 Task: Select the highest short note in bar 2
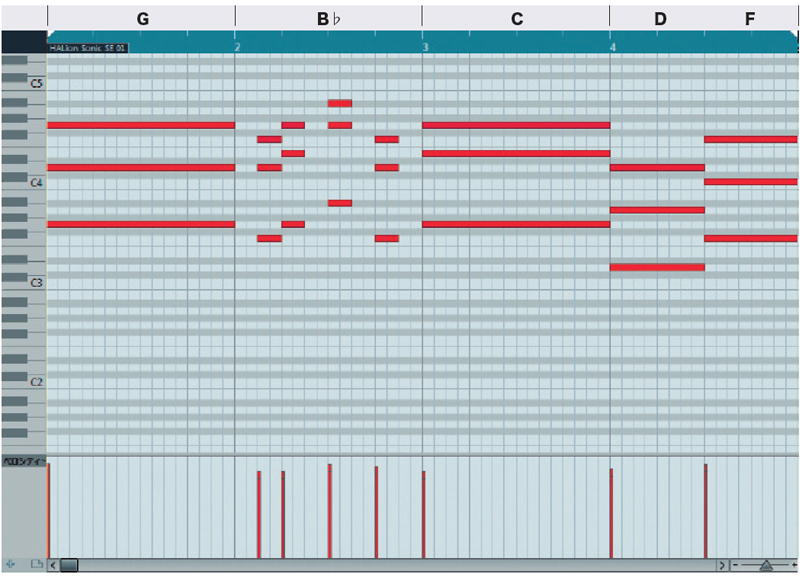pos(340,104)
